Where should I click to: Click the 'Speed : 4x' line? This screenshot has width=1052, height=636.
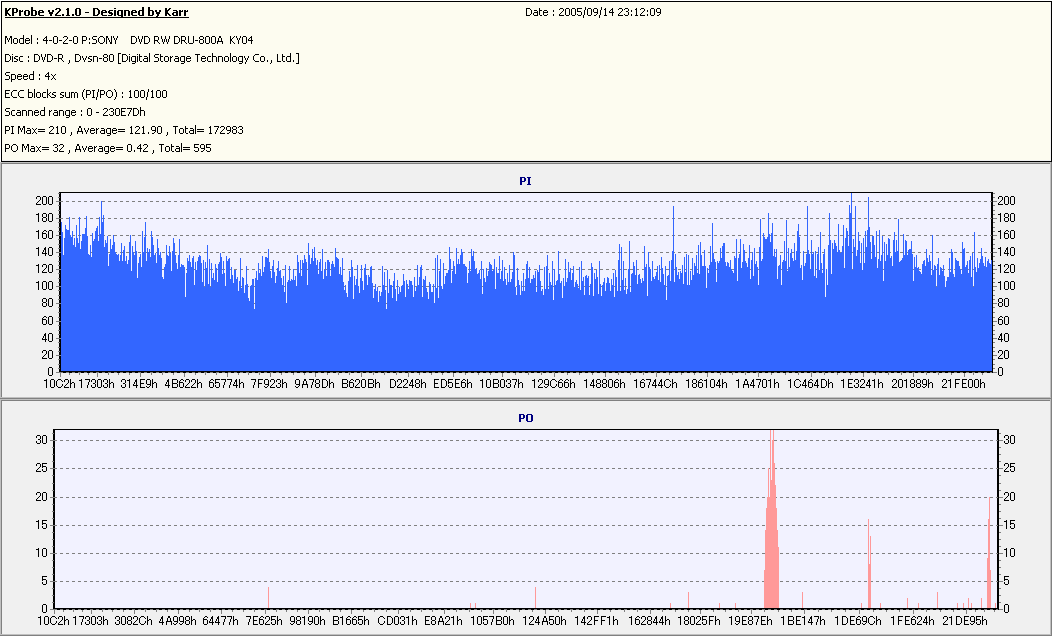[30, 76]
